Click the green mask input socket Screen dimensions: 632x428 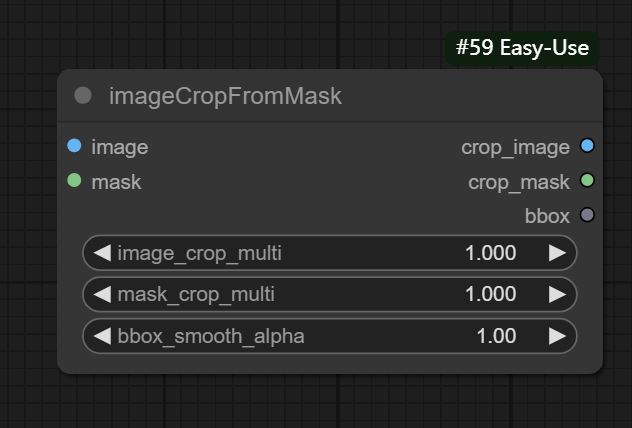[74, 181]
